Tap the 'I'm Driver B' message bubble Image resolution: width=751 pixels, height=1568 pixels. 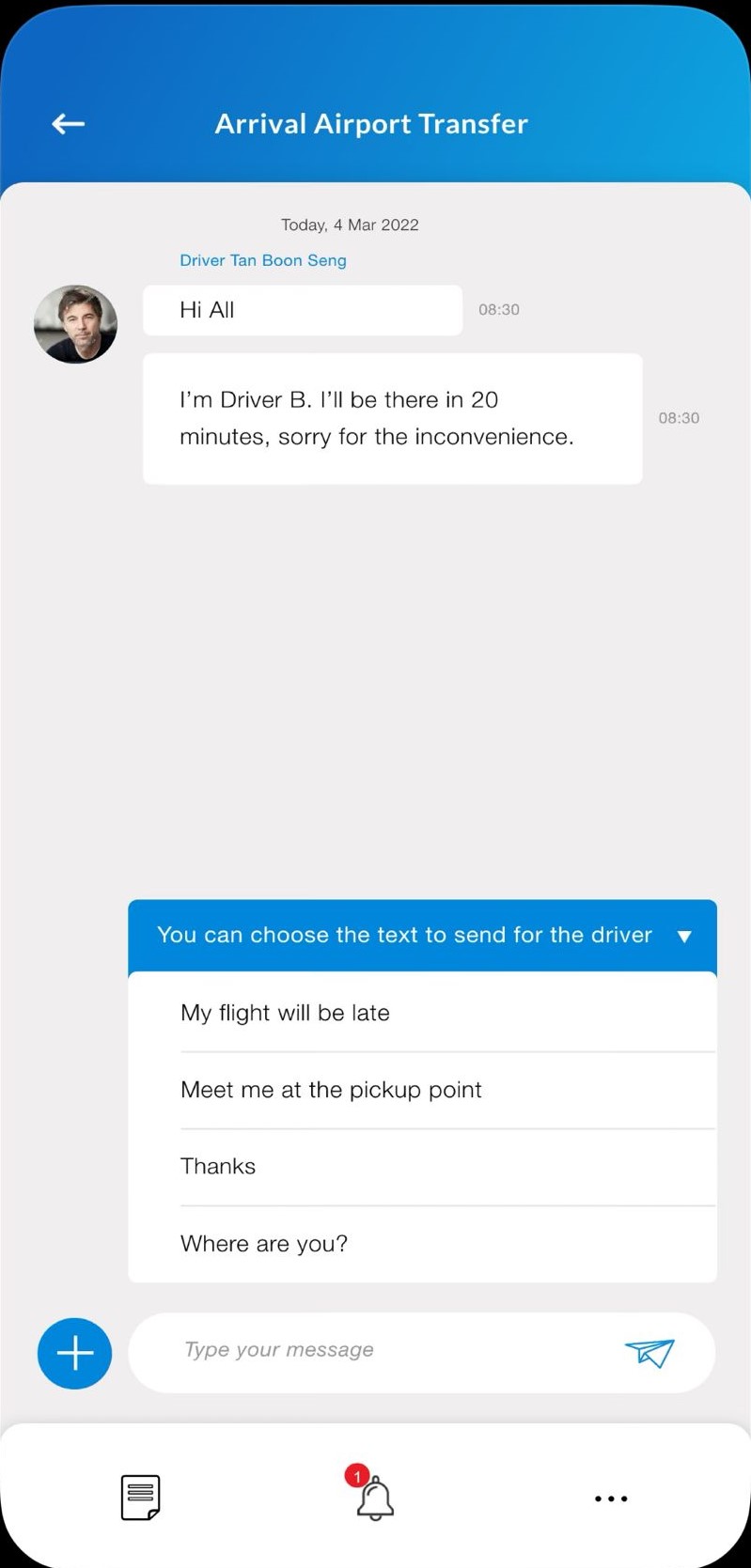point(392,418)
